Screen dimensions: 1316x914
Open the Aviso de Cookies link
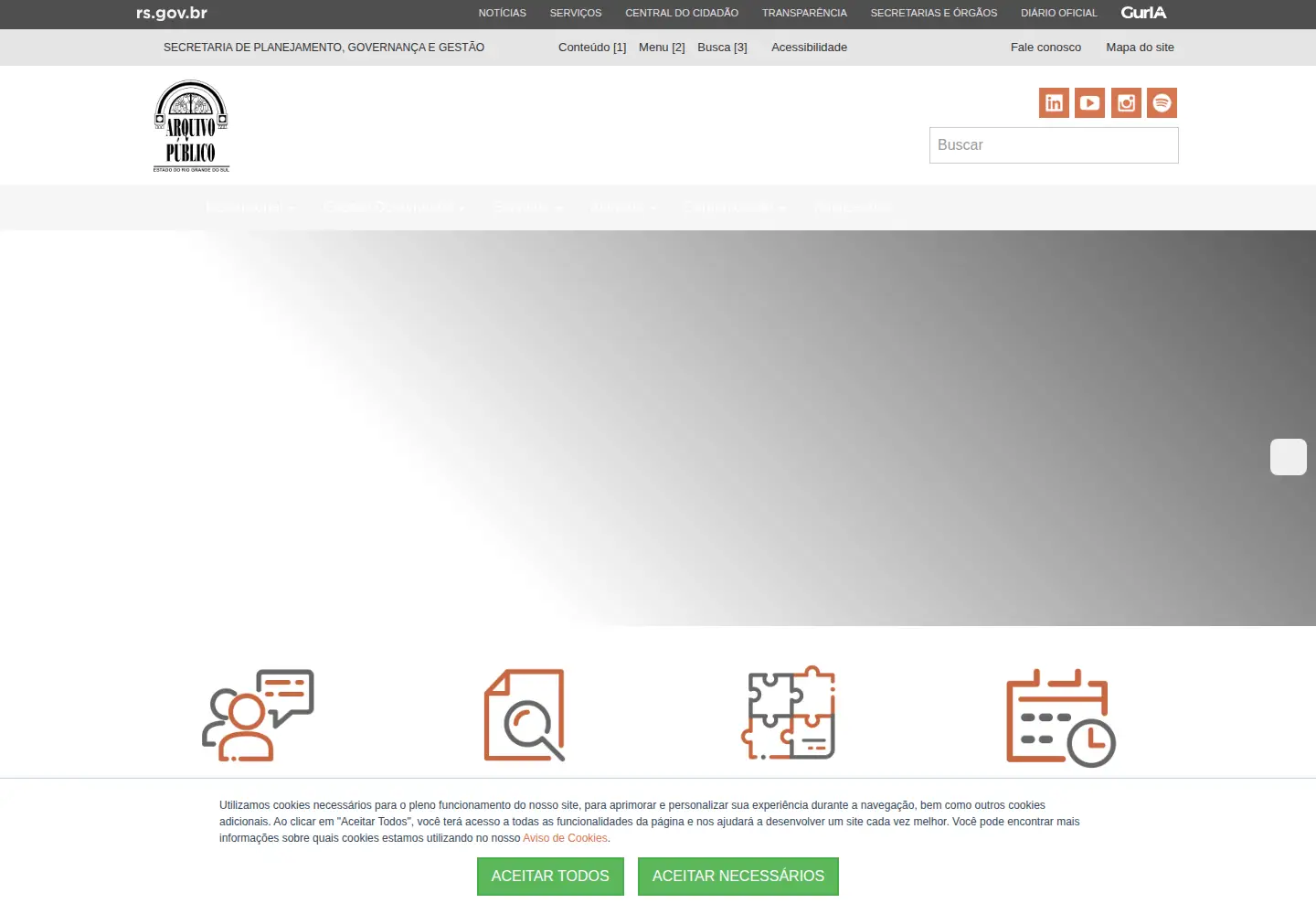click(x=565, y=838)
